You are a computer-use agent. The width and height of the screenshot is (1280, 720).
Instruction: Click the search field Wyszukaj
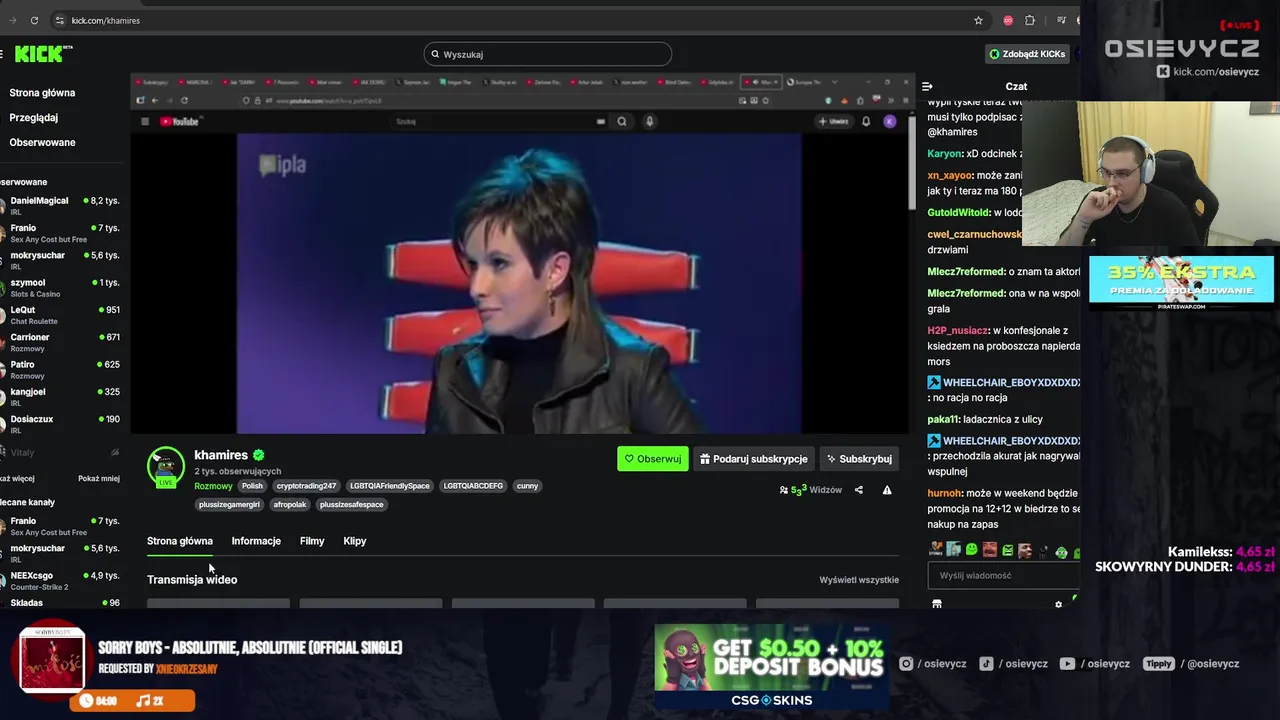[547, 54]
